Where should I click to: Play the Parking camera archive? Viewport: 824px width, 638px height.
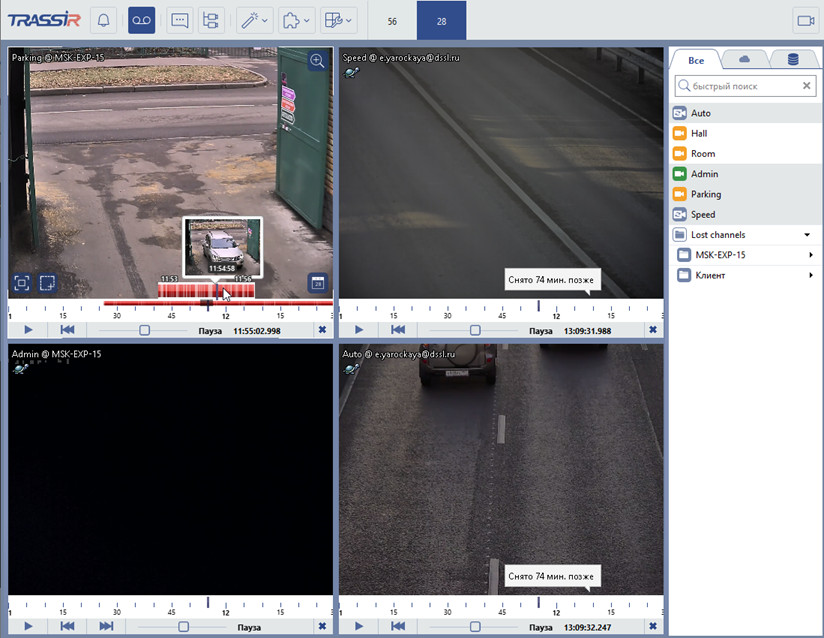[28, 330]
